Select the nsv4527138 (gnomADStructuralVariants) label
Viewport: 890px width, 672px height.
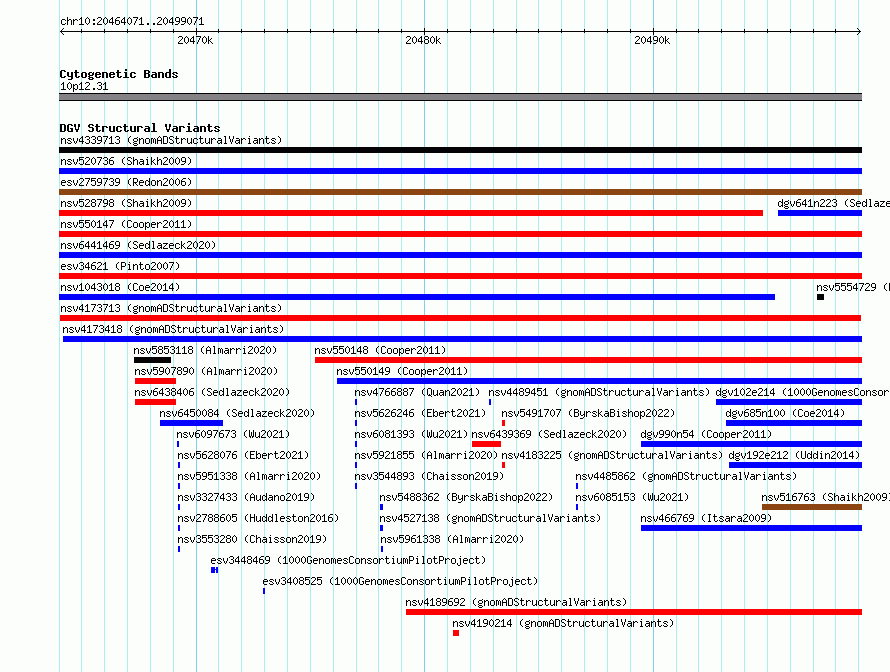click(x=490, y=518)
